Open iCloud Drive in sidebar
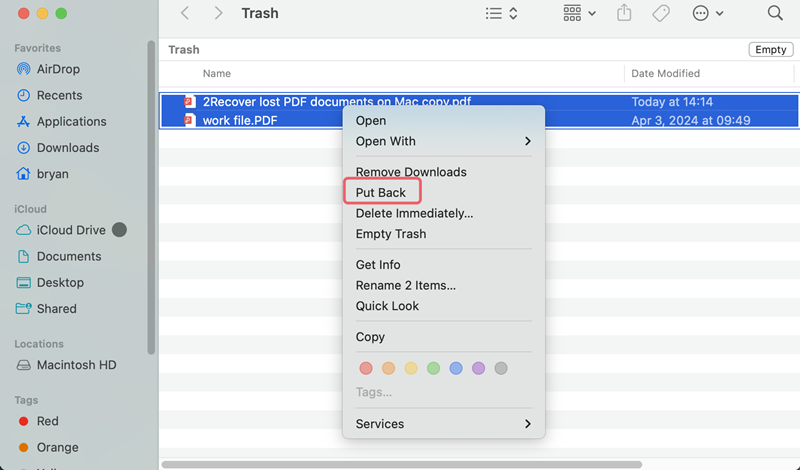The width and height of the screenshot is (800, 470). coord(70,230)
